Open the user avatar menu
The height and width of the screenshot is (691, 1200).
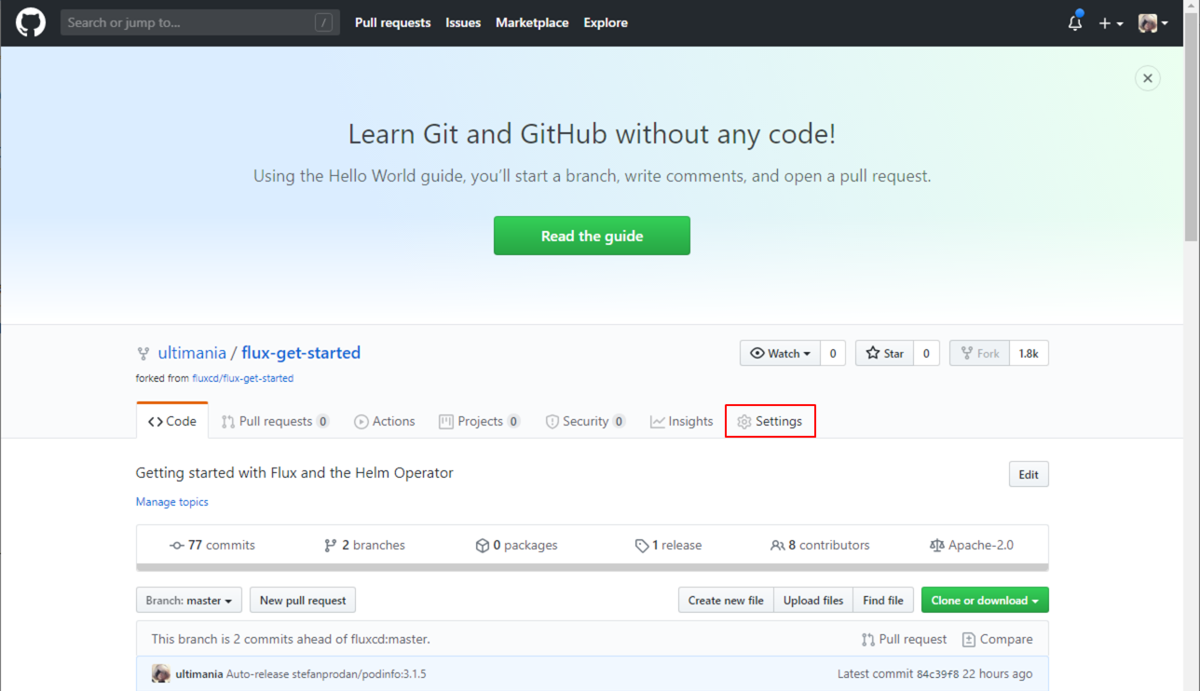[1153, 23]
